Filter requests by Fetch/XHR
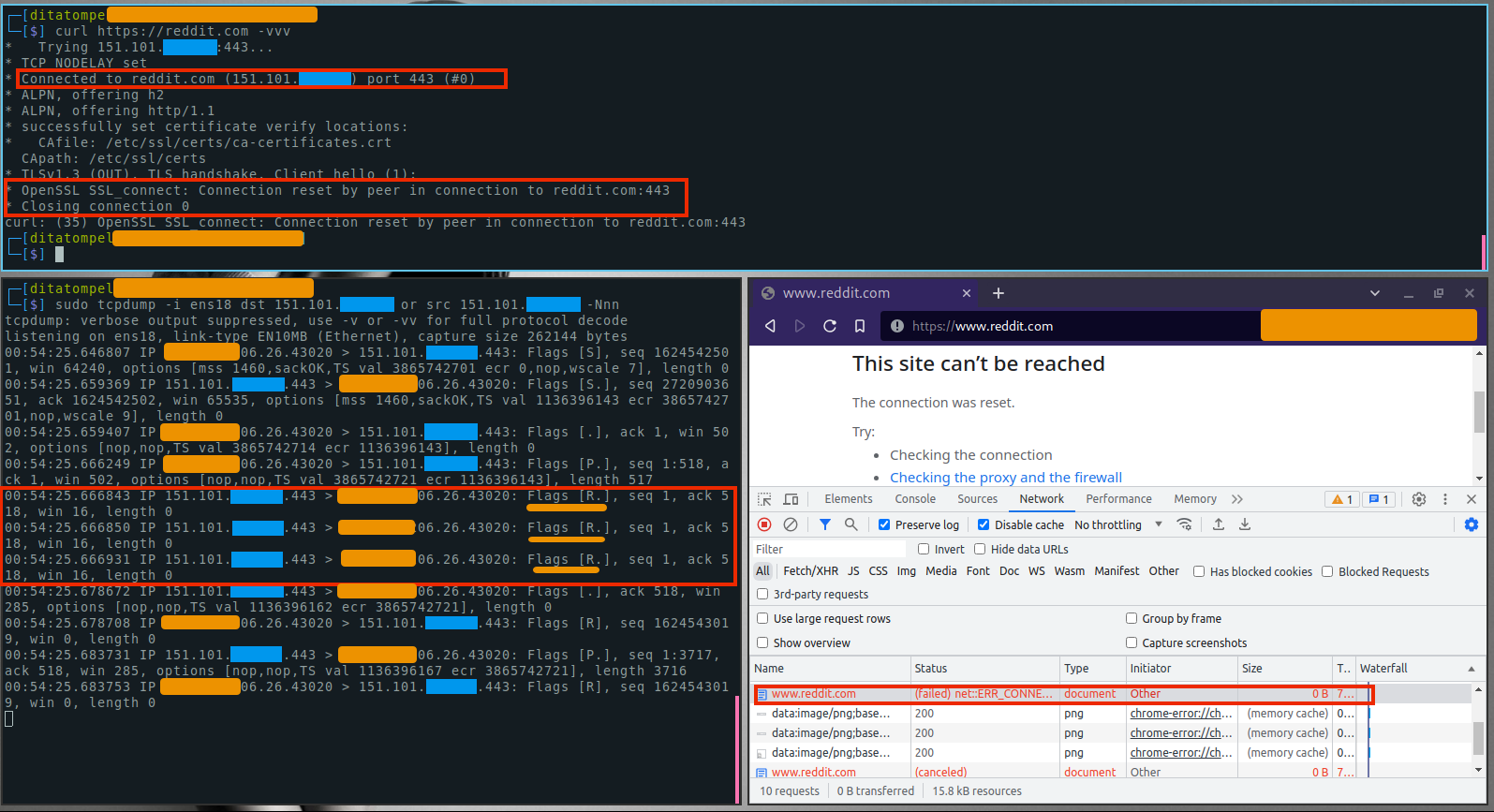Viewport: 1494px width, 812px height. (811, 571)
